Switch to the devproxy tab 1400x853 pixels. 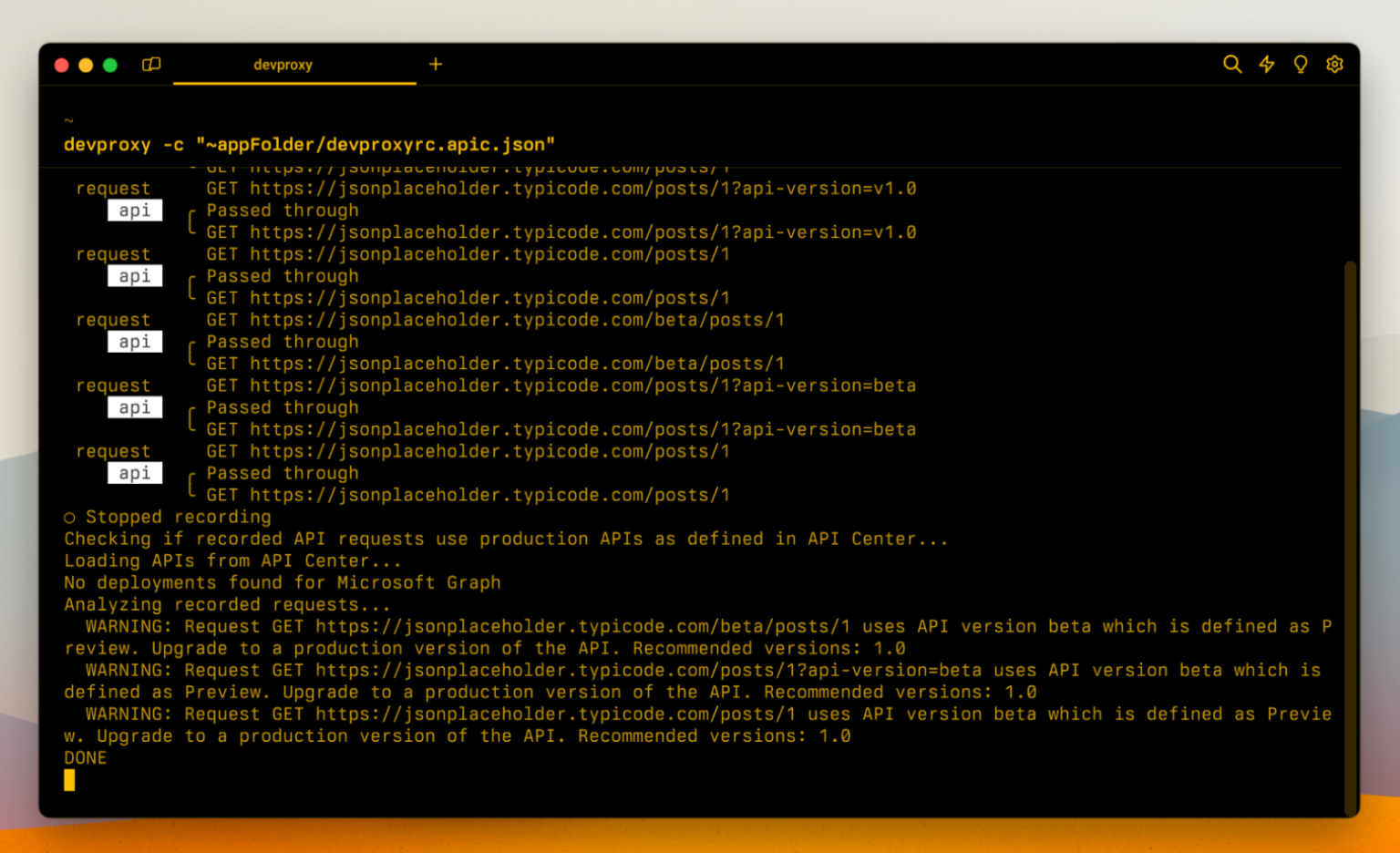point(283,64)
